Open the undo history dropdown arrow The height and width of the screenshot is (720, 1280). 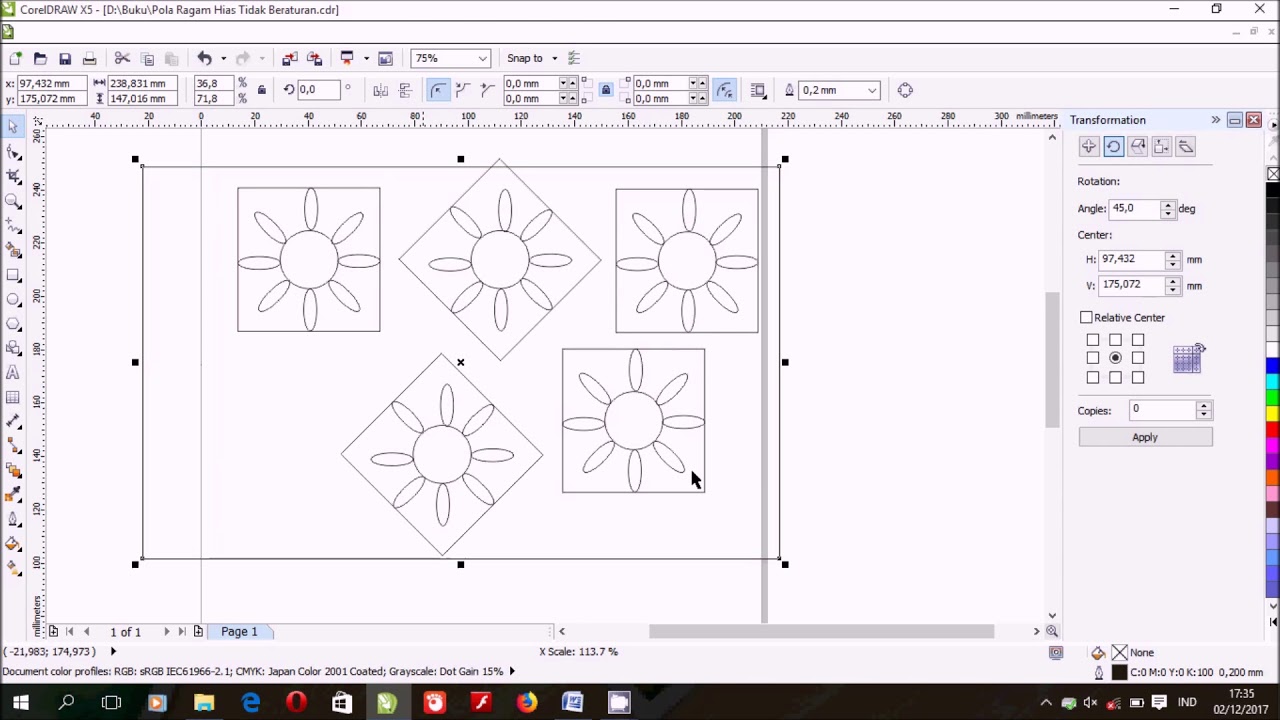coord(222,58)
